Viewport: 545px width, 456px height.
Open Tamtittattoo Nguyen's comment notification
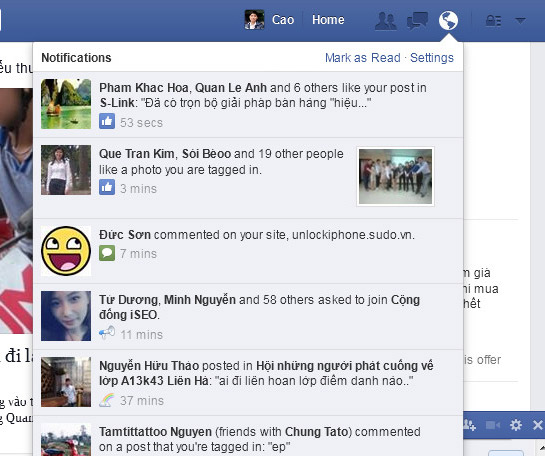[x=248, y=436]
